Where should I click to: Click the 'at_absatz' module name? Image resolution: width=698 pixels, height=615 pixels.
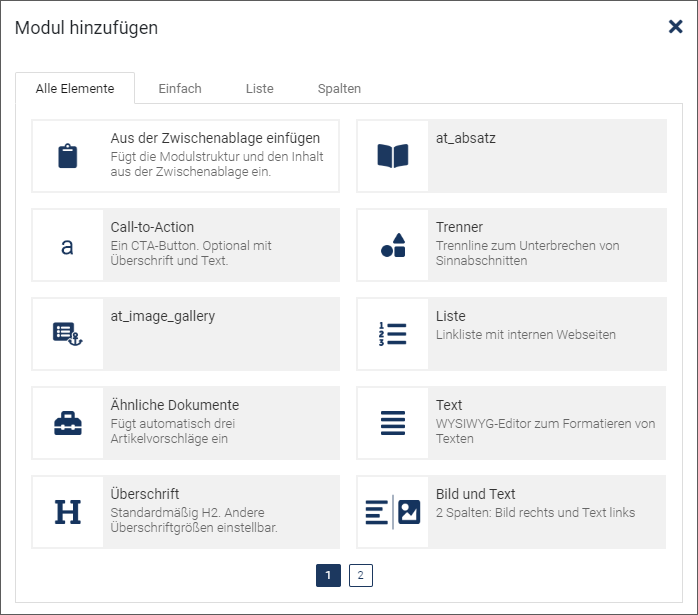pyautogui.click(x=466, y=138)
